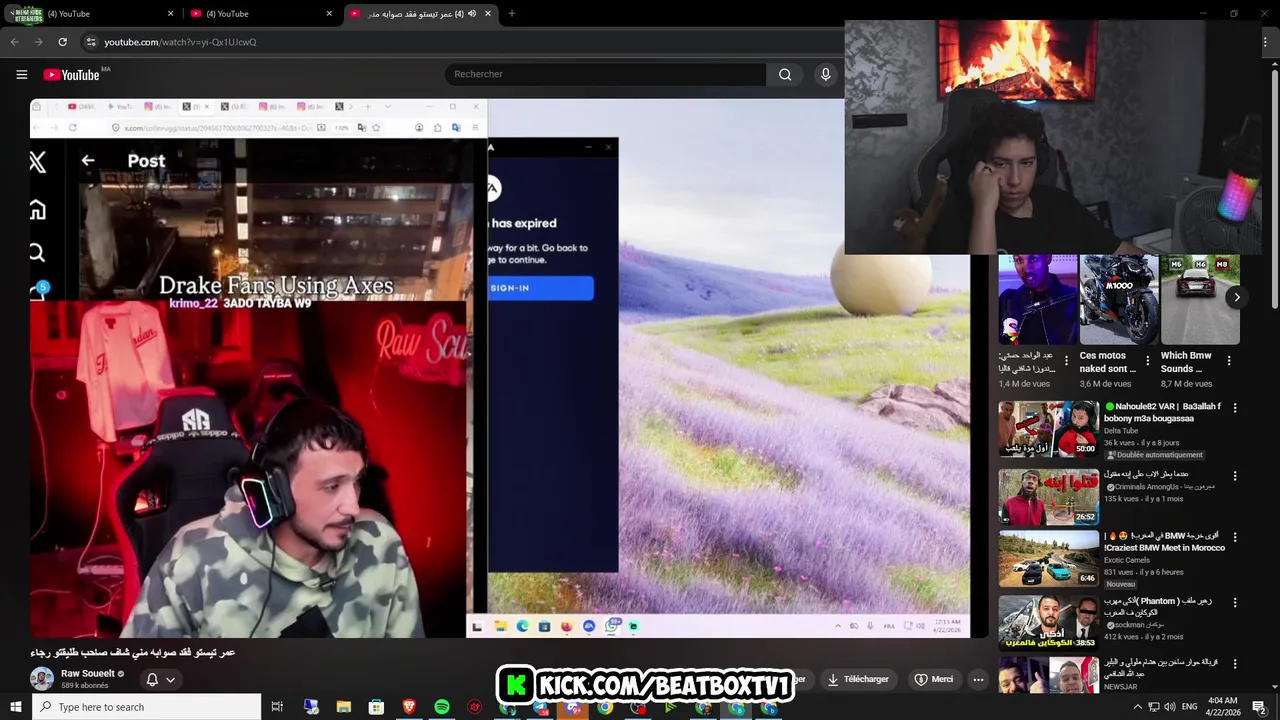Show next suggested shelf videos arrow

[1237, 297]
